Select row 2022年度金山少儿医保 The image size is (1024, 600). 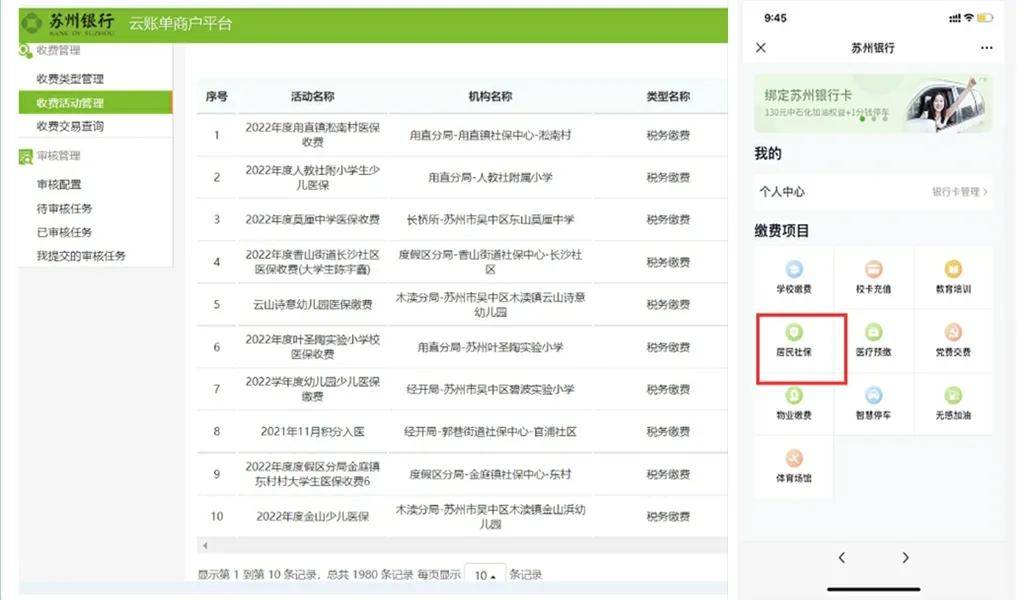tap(462, 516)
